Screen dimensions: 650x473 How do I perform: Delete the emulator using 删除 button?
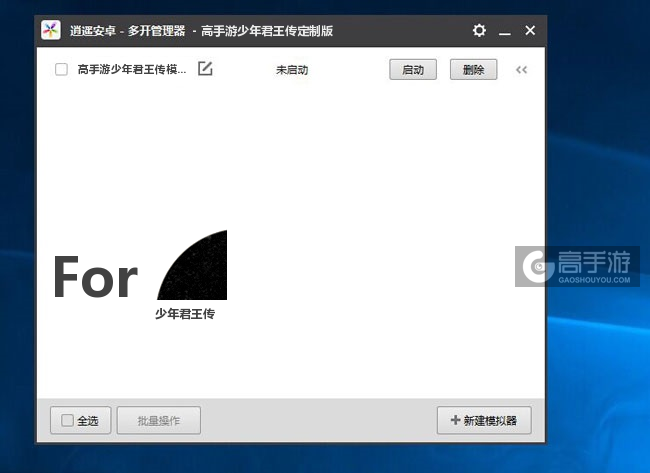(473, 70)
